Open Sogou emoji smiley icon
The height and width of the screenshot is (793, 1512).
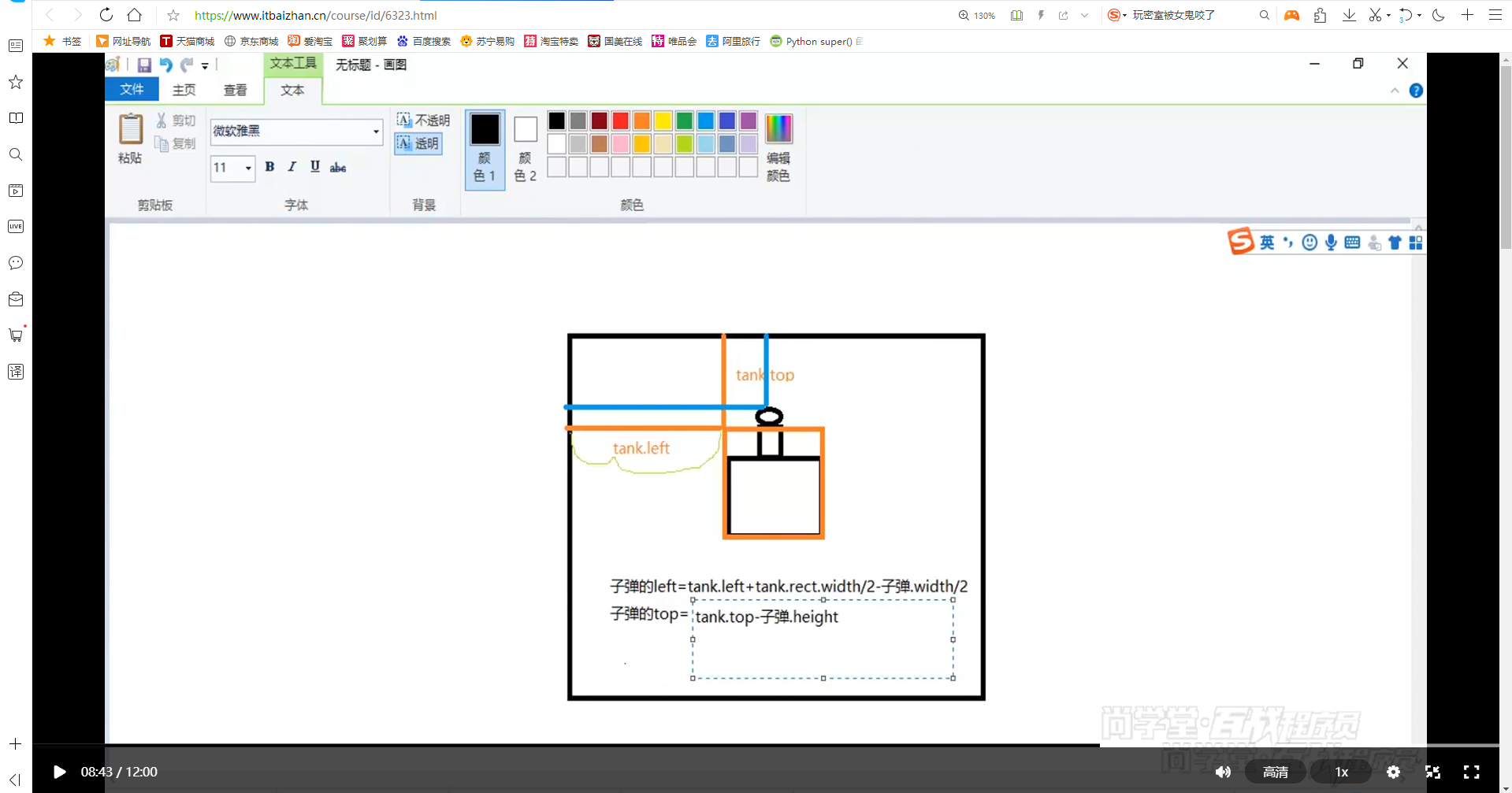pos(1310,243)
